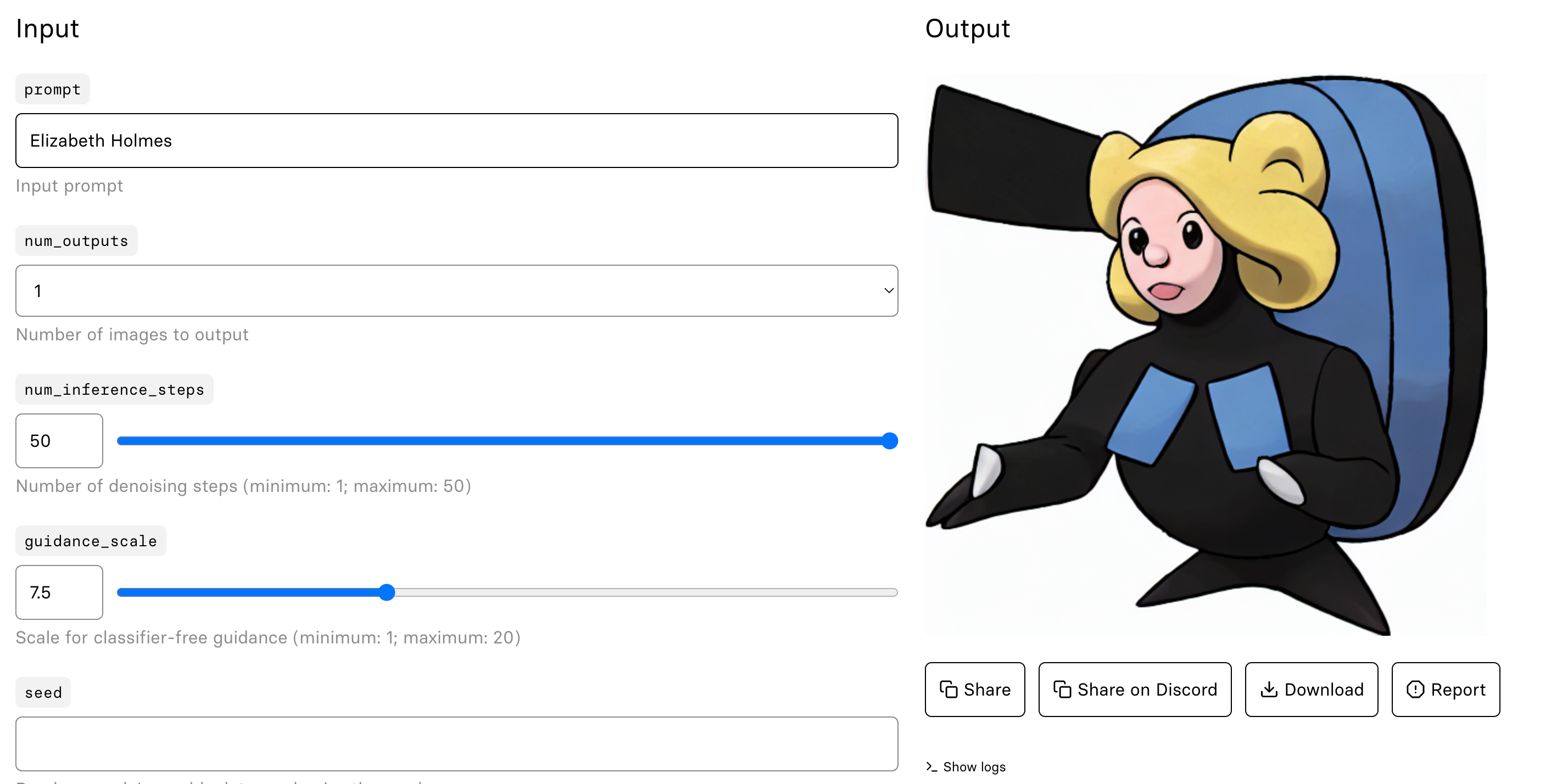
Task: Click the exclamation icon in the Report button
Action: (1415, 690)
